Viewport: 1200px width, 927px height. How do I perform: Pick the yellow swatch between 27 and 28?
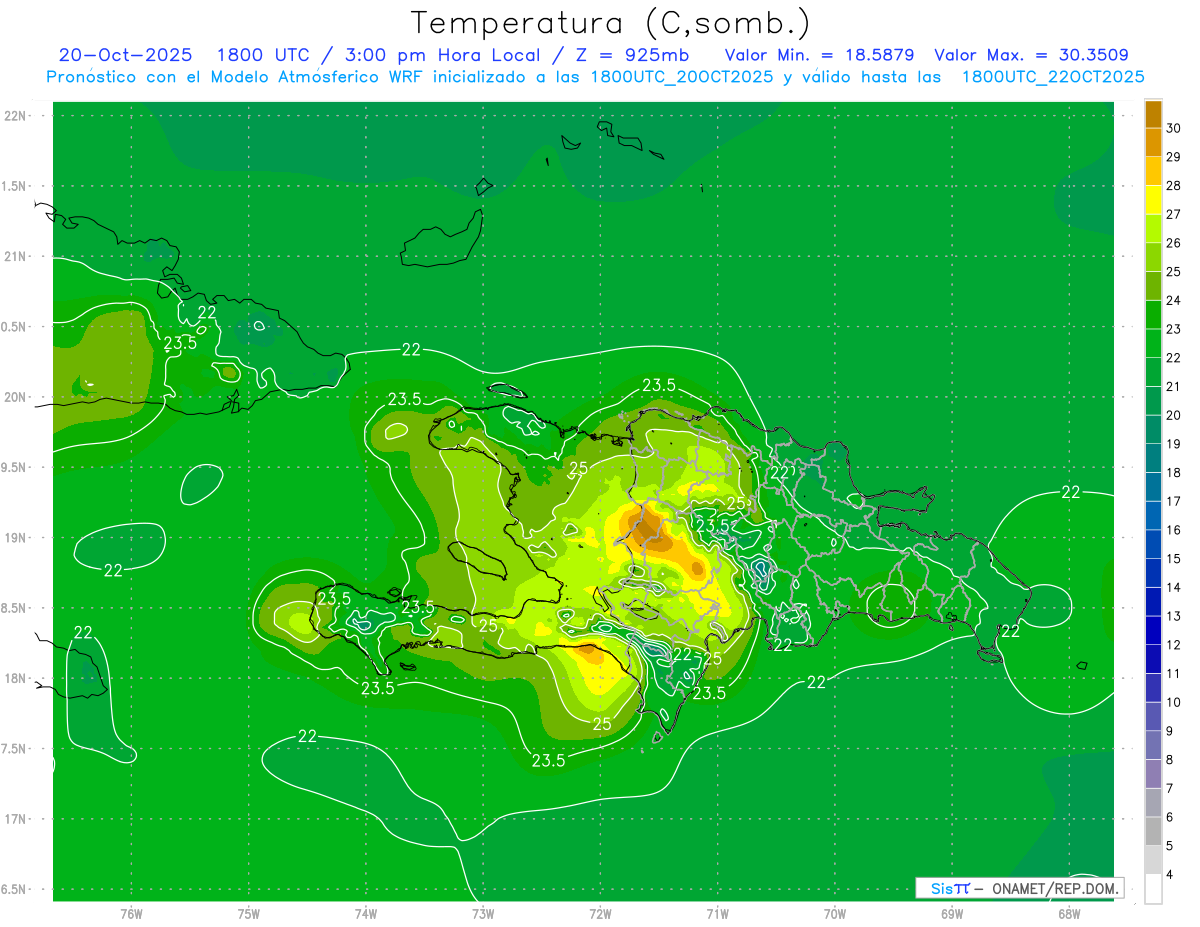1153,200
